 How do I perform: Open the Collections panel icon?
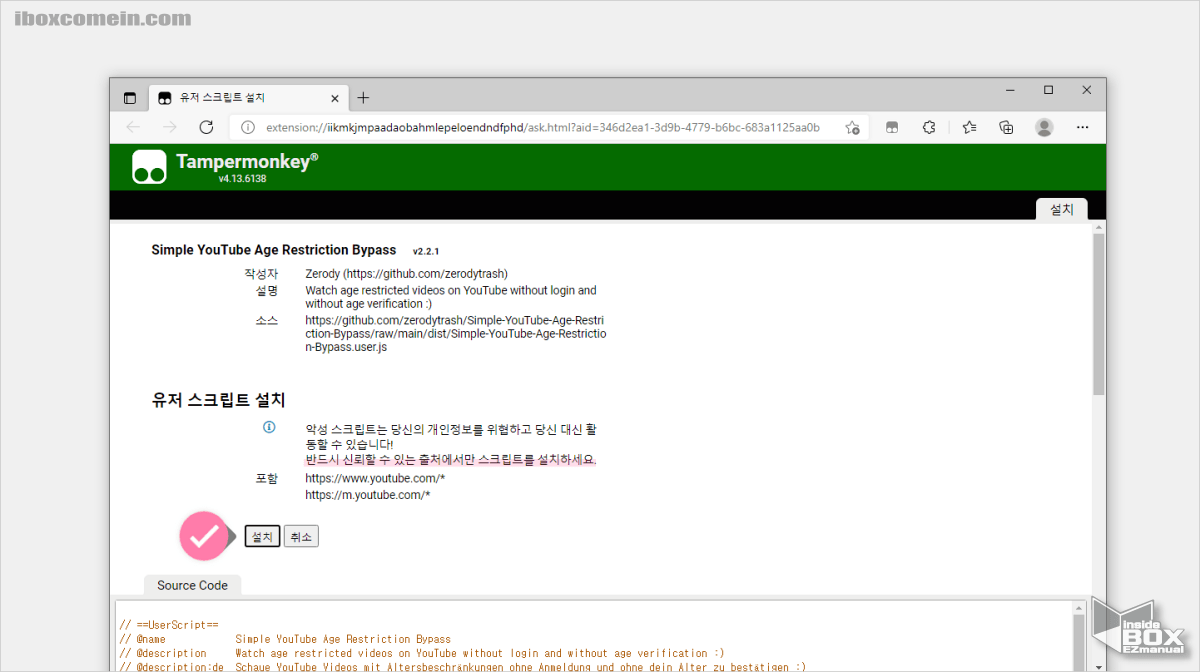point(1006,127)
